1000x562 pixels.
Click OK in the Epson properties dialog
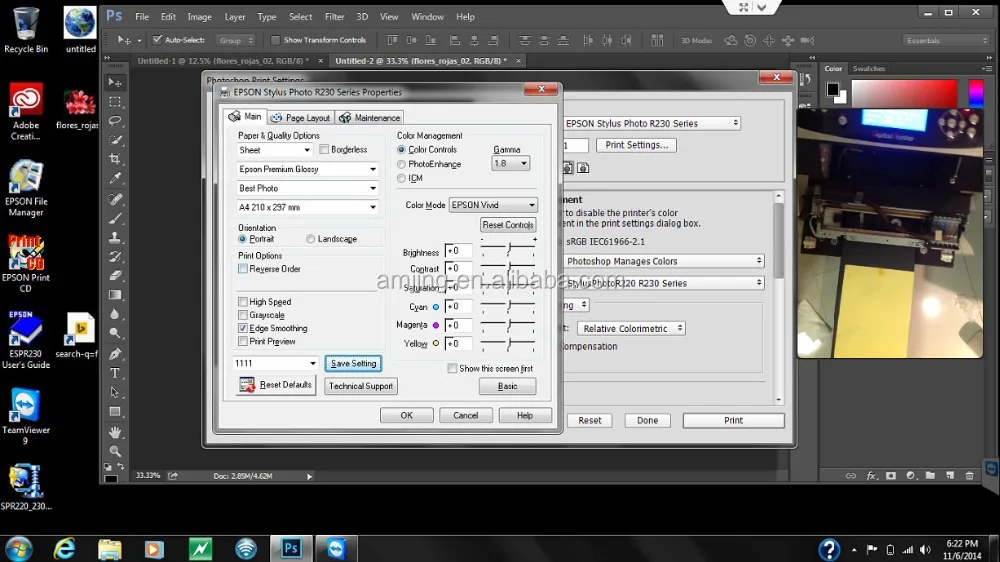point(406,415)
